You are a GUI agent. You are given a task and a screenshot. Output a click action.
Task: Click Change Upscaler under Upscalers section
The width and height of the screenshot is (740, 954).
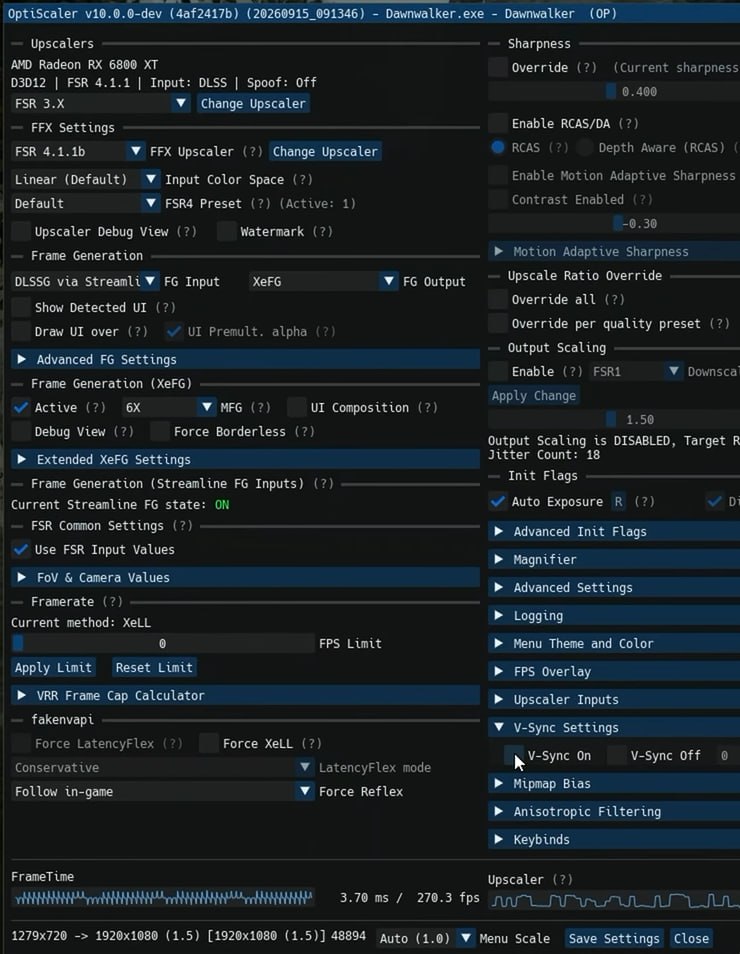(253, 103)
